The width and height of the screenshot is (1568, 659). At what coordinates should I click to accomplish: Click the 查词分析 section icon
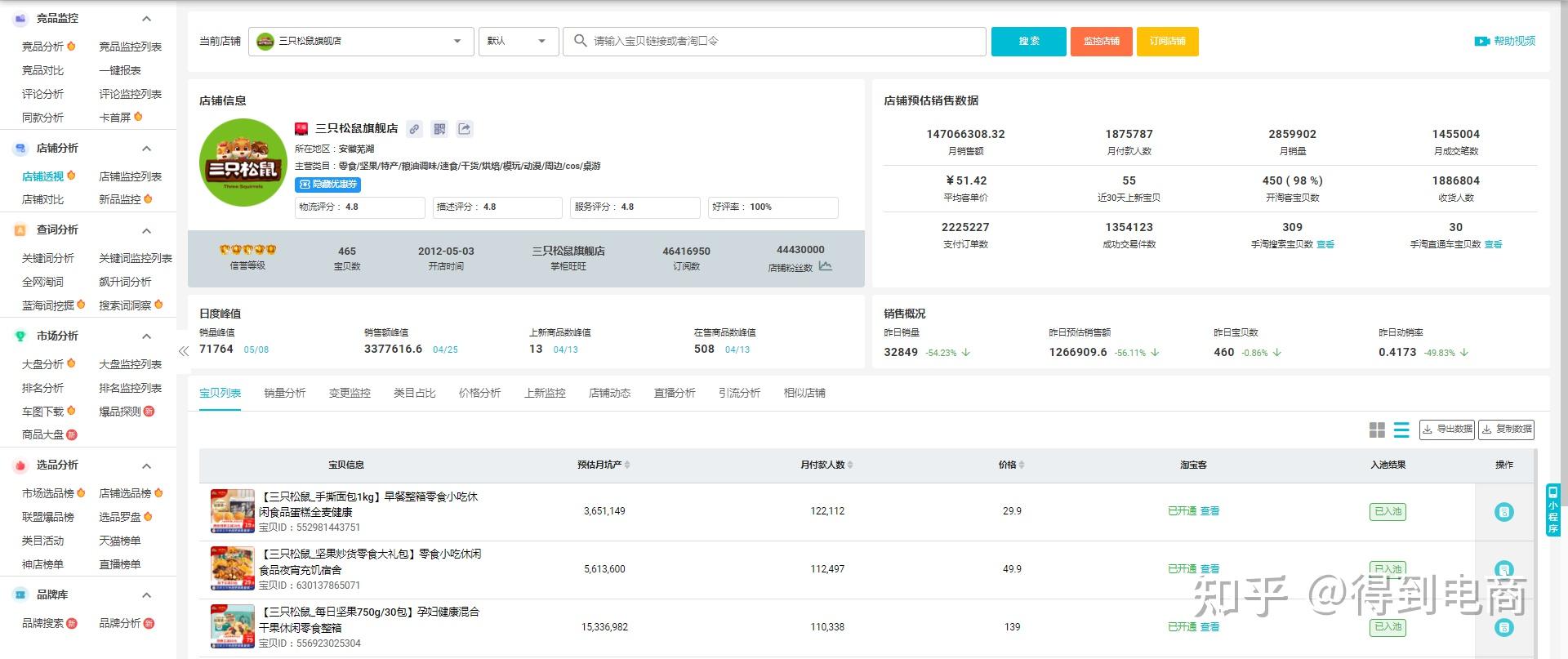pos(20,230)
